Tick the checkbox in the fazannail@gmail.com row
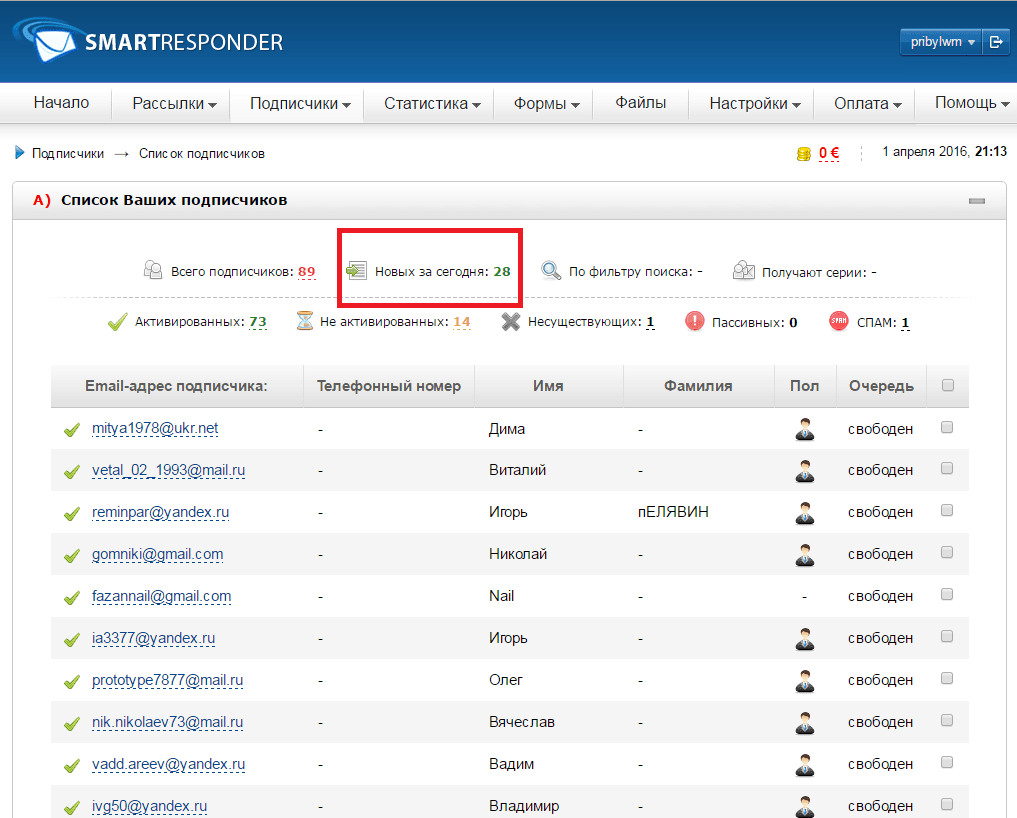This screenshot has width=1017, height=818. 947,595
